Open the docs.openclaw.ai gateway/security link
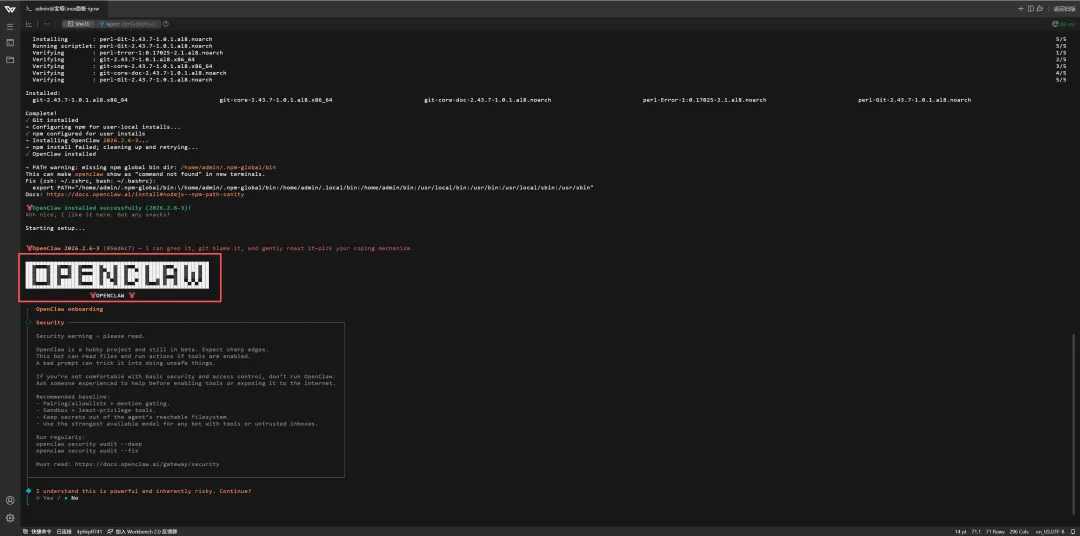This screenshot has height=536, width=1080. pos(147,464)
